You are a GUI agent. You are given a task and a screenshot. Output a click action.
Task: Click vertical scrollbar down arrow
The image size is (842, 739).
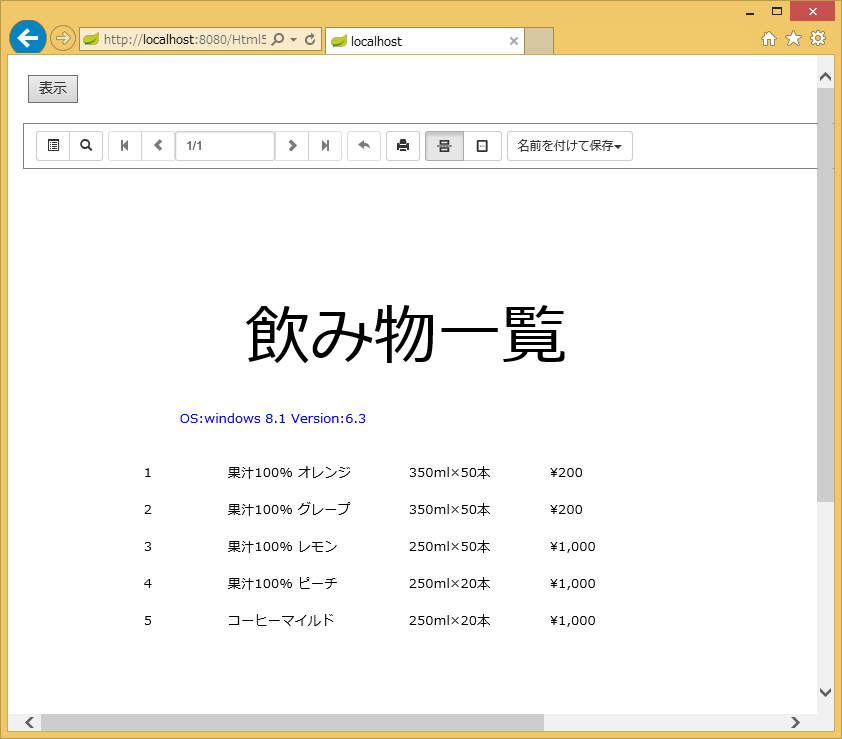pos(825,692)
